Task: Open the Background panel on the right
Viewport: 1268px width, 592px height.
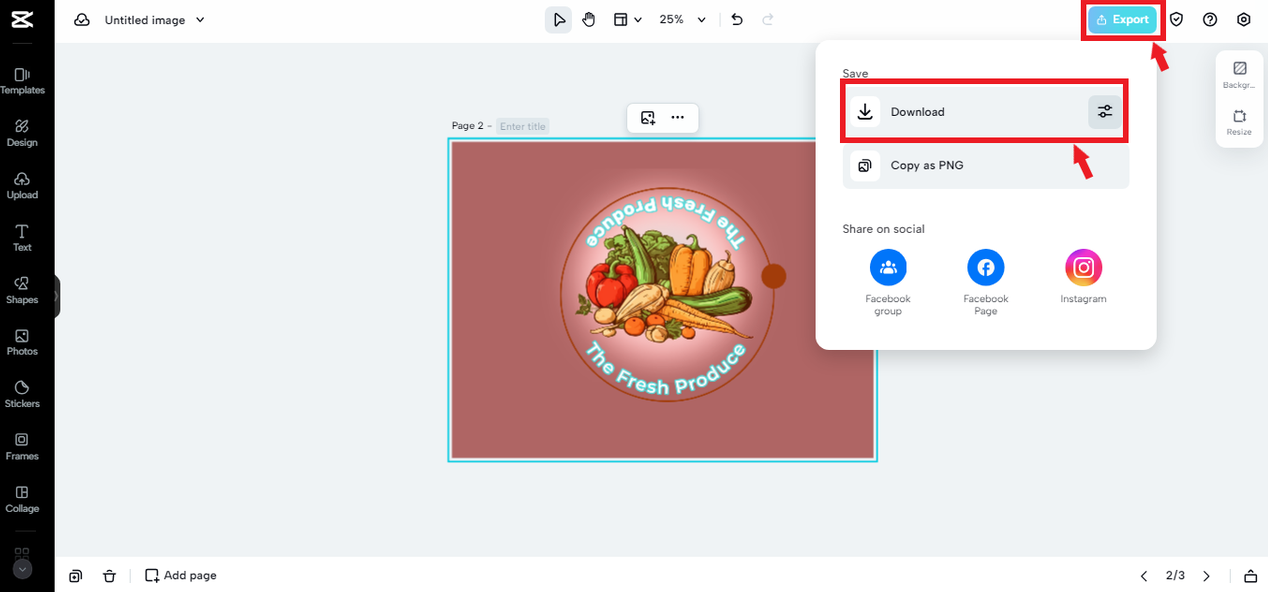Action: pos(1240,75)
